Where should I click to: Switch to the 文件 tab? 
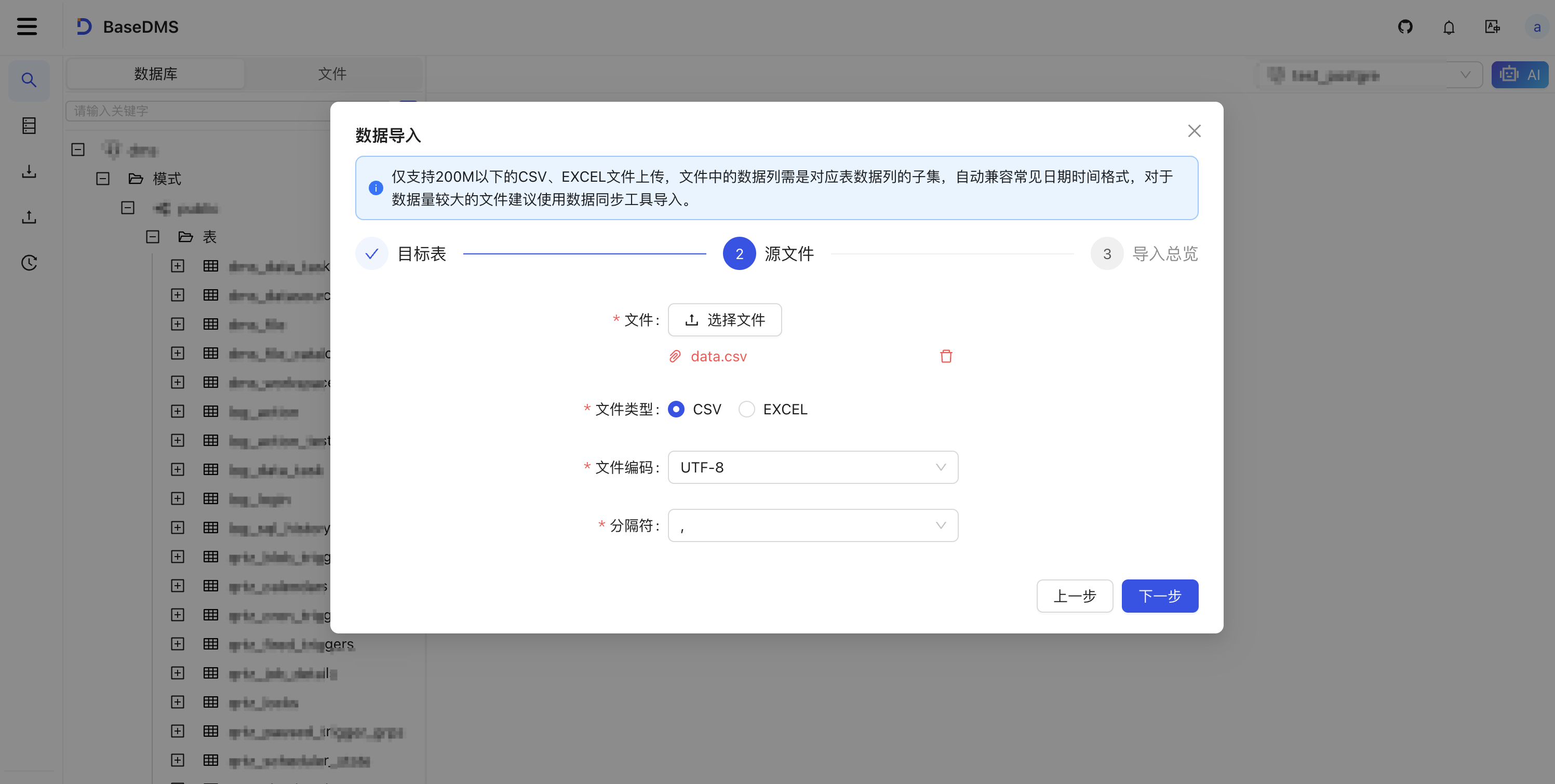click(331, 74)
